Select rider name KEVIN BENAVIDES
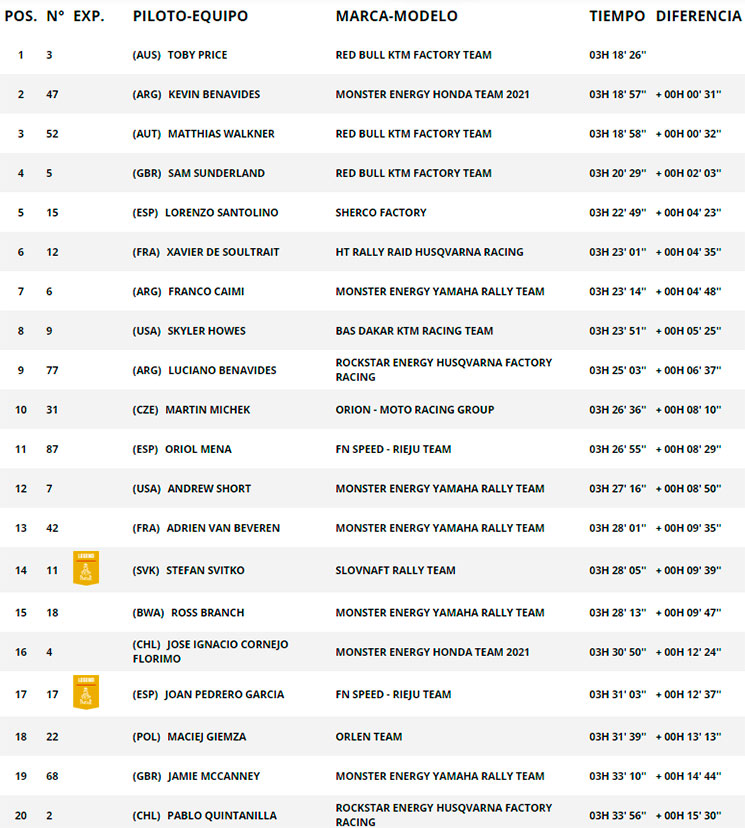The height and width of the screenshot is (828, 745). [214, 95]
